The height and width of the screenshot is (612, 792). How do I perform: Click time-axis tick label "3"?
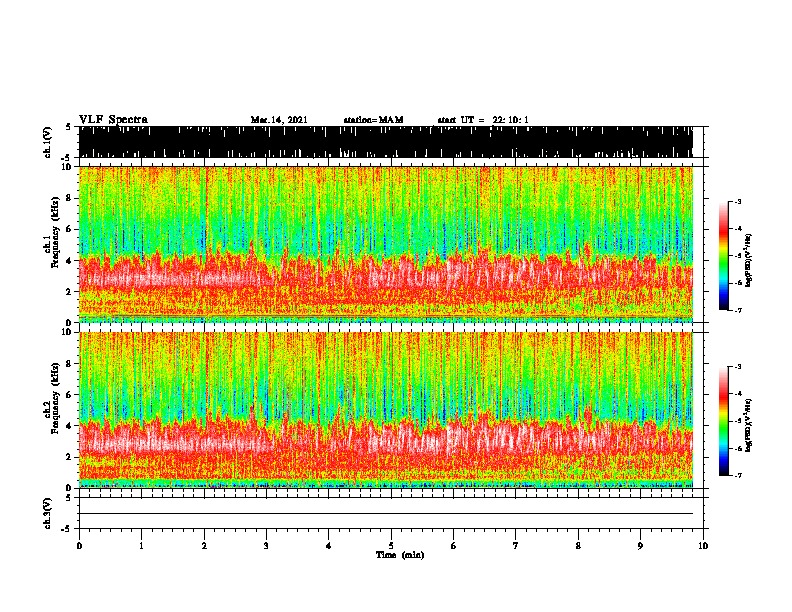click(x=266, y=546)
